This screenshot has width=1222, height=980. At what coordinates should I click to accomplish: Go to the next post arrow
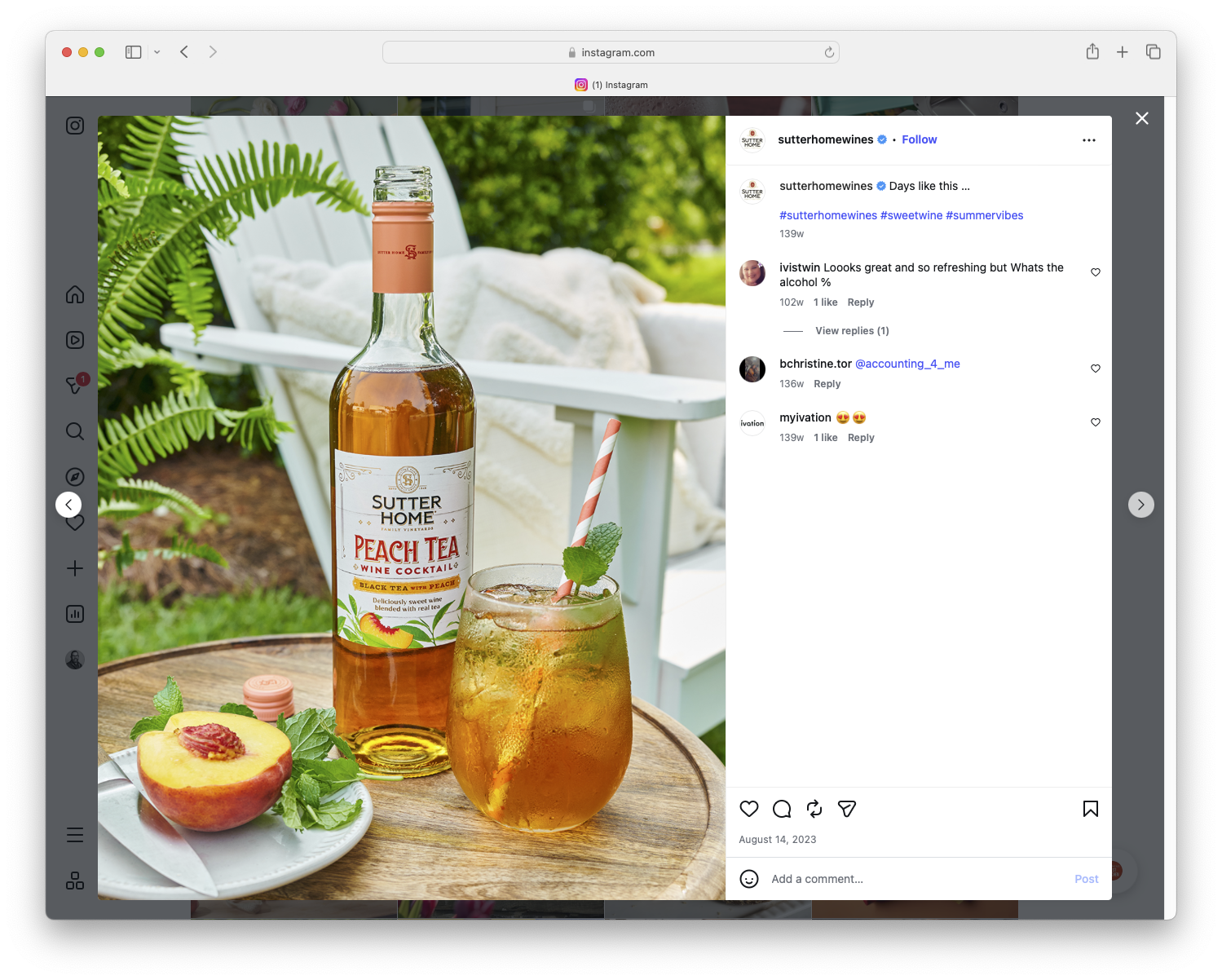tap(1141, 505)
